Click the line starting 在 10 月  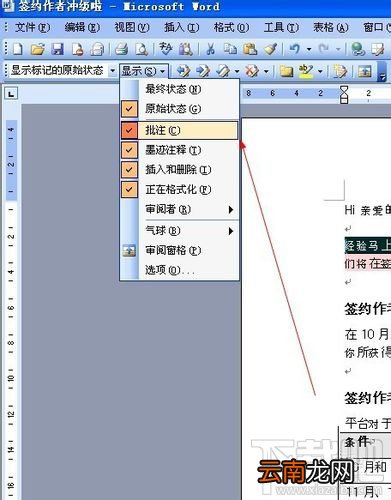(x=367, y=334)
